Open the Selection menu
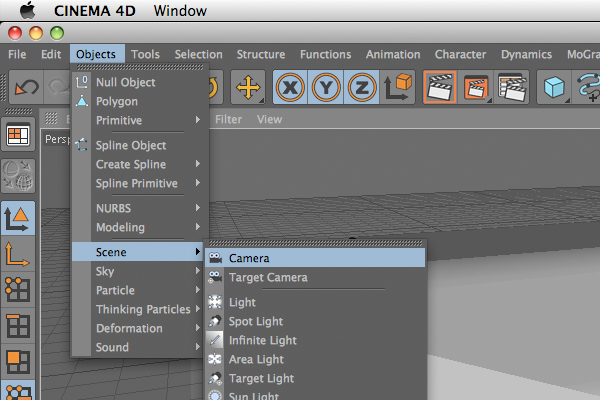 pyautogui.click(x=199, y=54)
